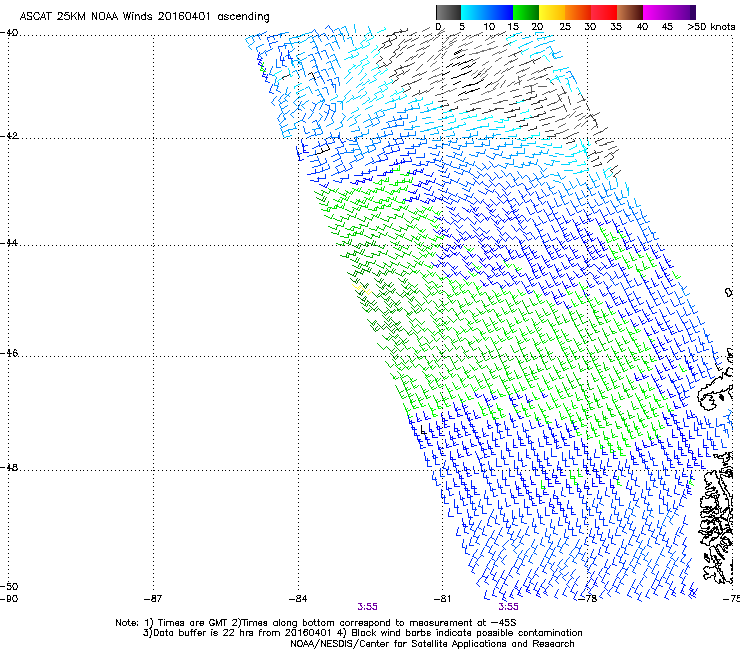This screenshot has width=740, height=650.
Task: Click the left purple '3:55' time label
Action: coord(367,607)
